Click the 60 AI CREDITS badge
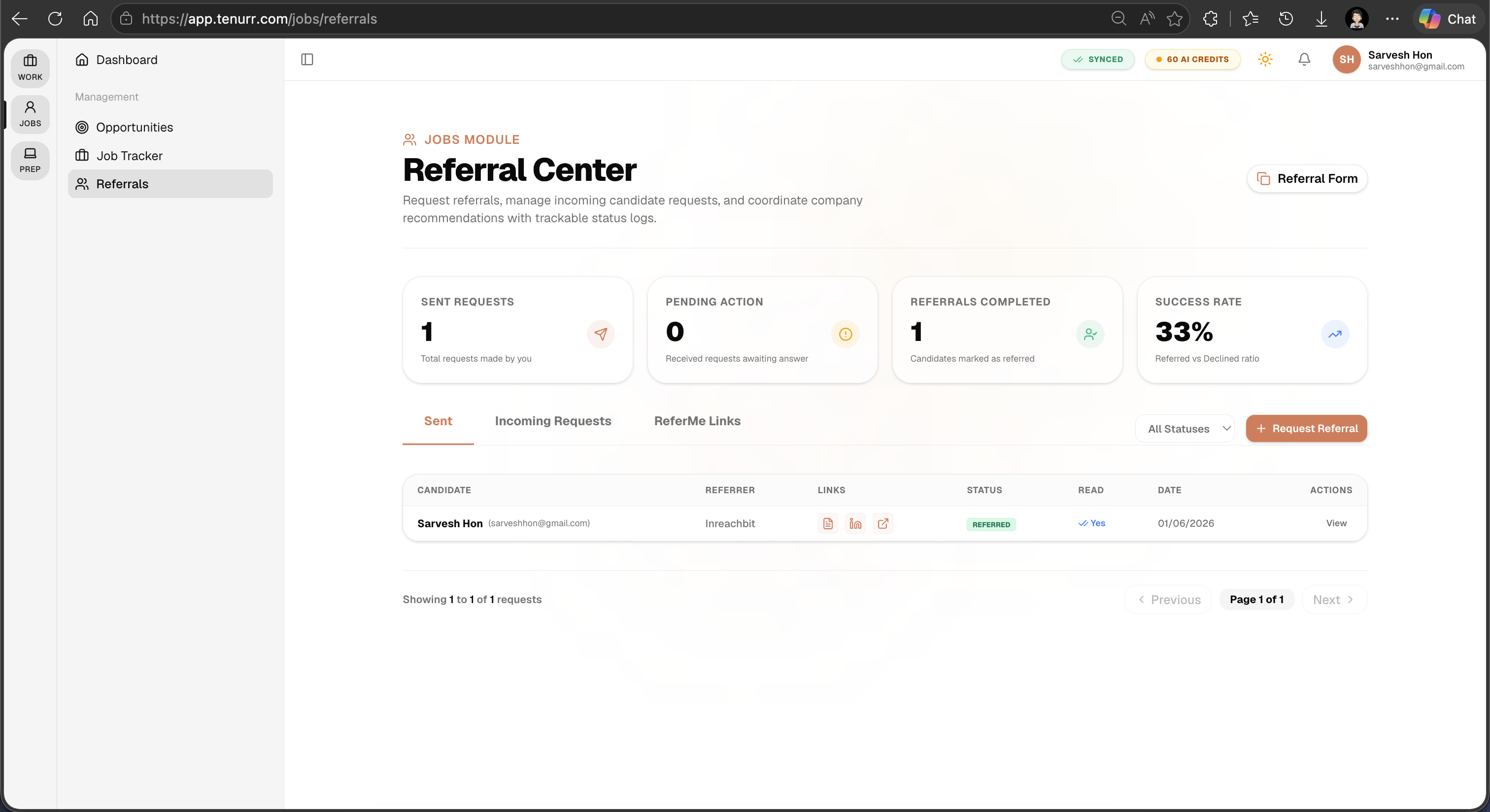 coord(1192,60)
